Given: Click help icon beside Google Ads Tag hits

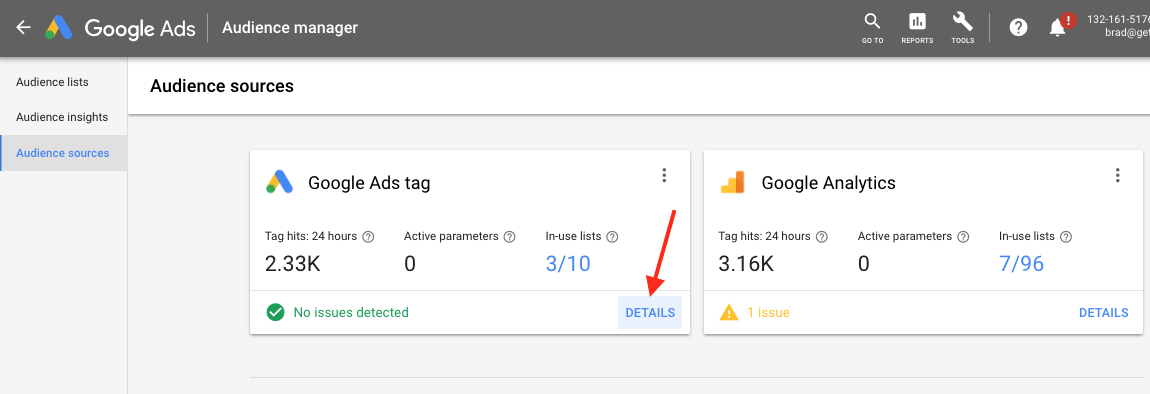Looking at the screenshot, I should point(369,237).
